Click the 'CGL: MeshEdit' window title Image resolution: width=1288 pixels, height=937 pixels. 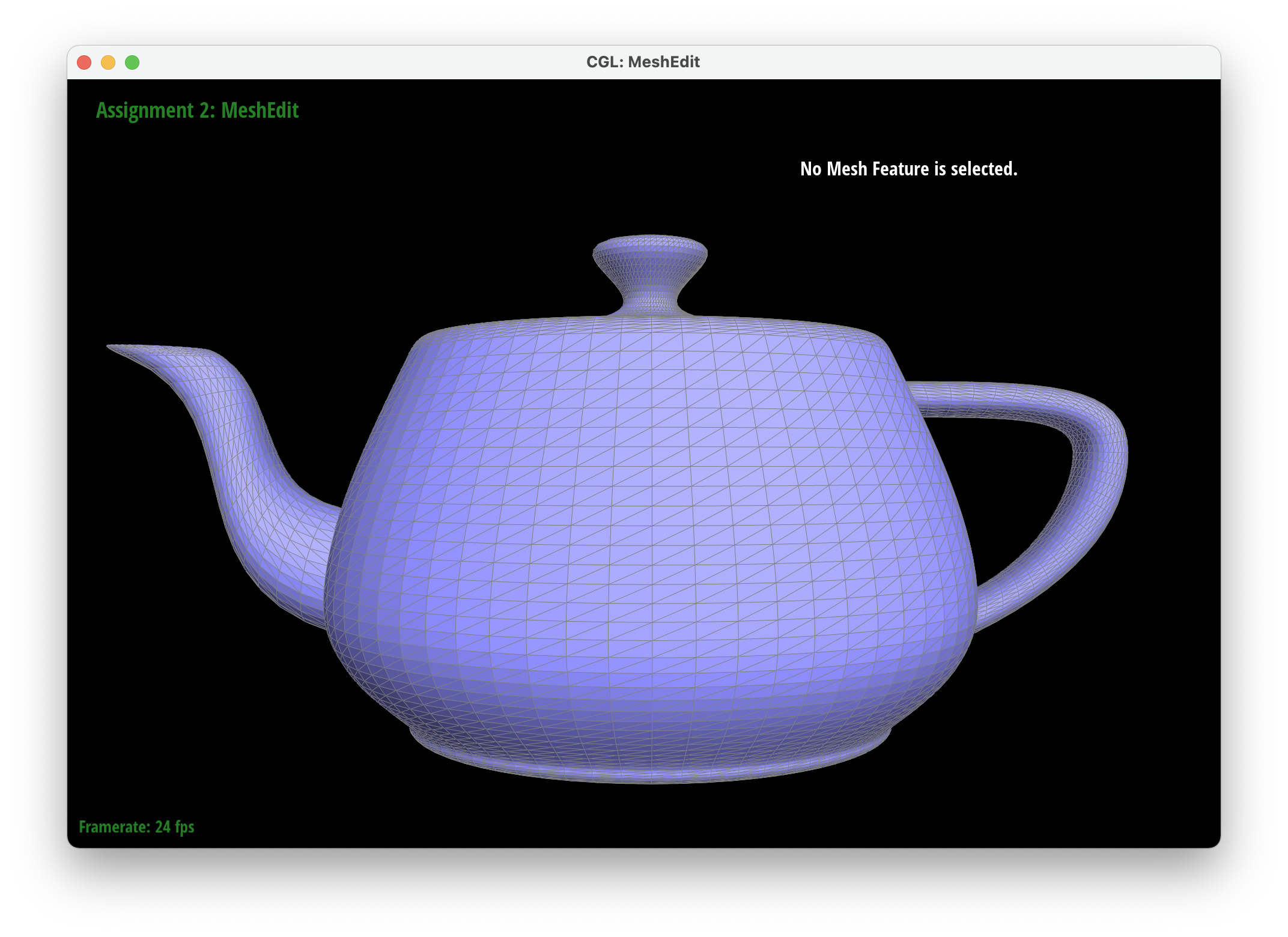coord(643,62)
